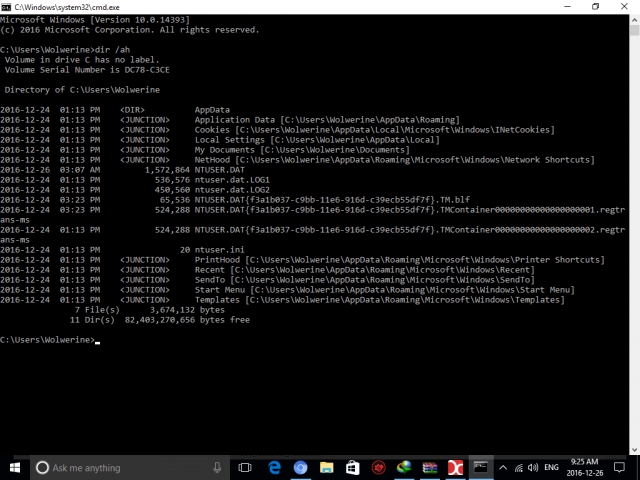Launch WinRAR from the taskbar
The image size is (640, 480).
430,467
